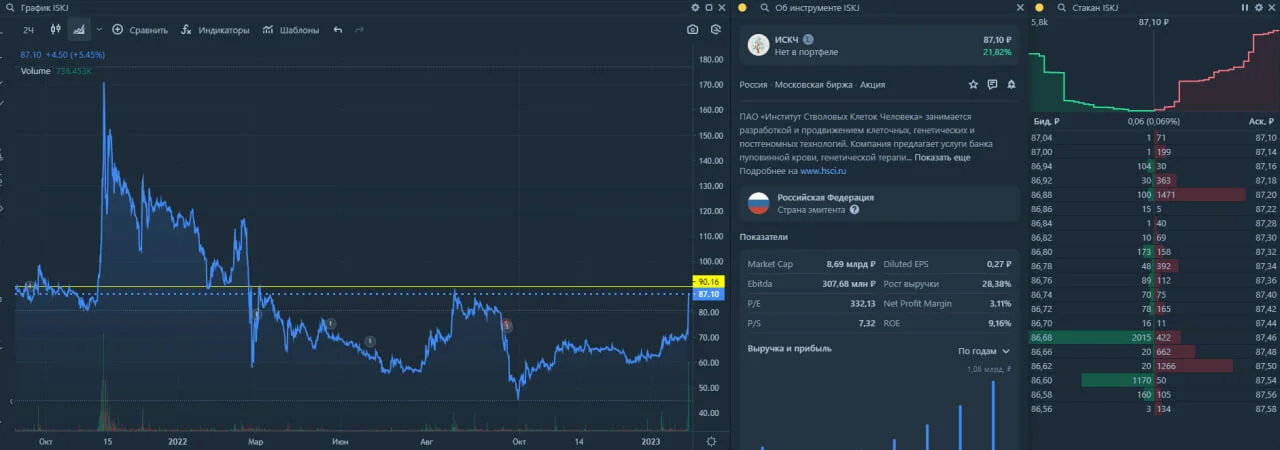This screenshot has height=450, width=1280.
Task: Click the Russian Federation flag icon
Action: [759, 203]
